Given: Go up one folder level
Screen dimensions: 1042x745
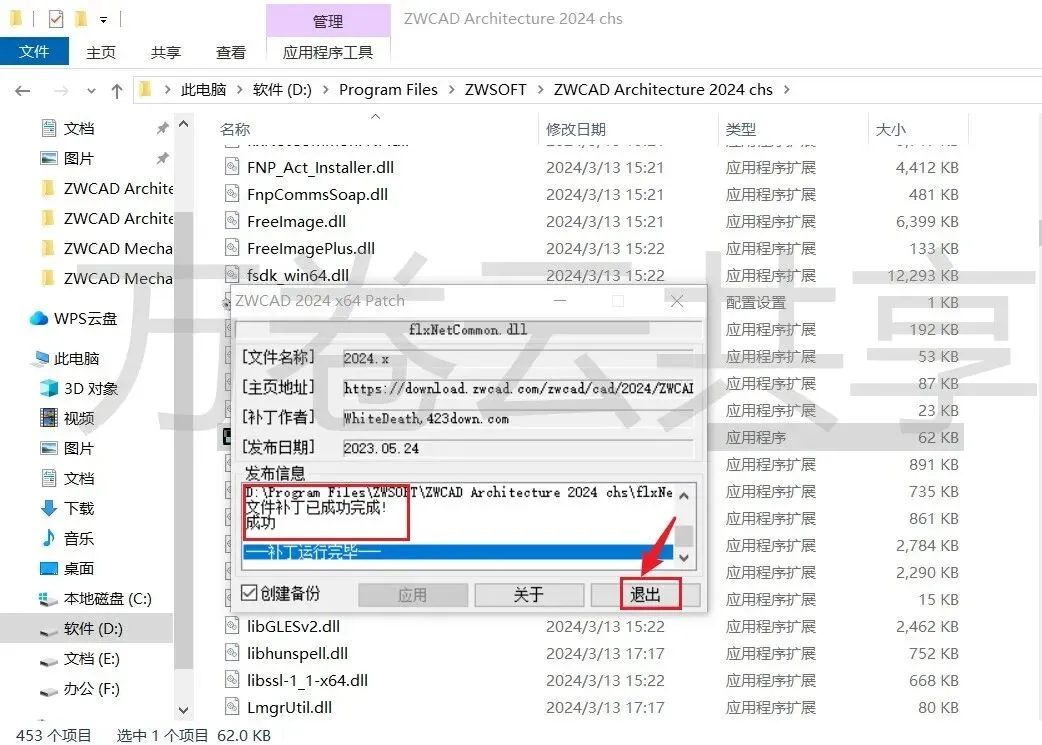Looking at the screenshot, I should pos(117,90).
